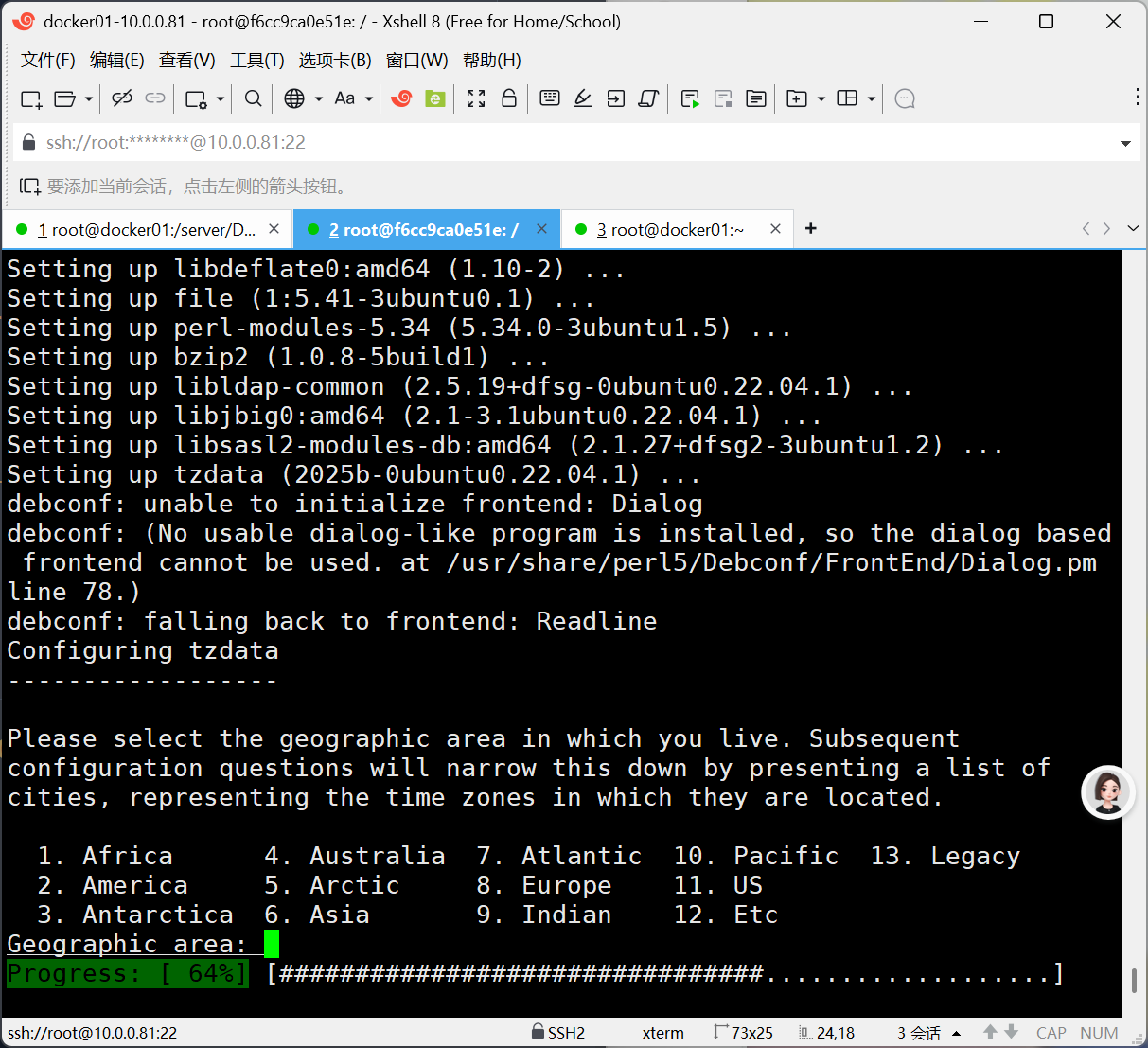
Task: Click the terminal vertical scrollbar thumb
Action: click(1134, 981)
